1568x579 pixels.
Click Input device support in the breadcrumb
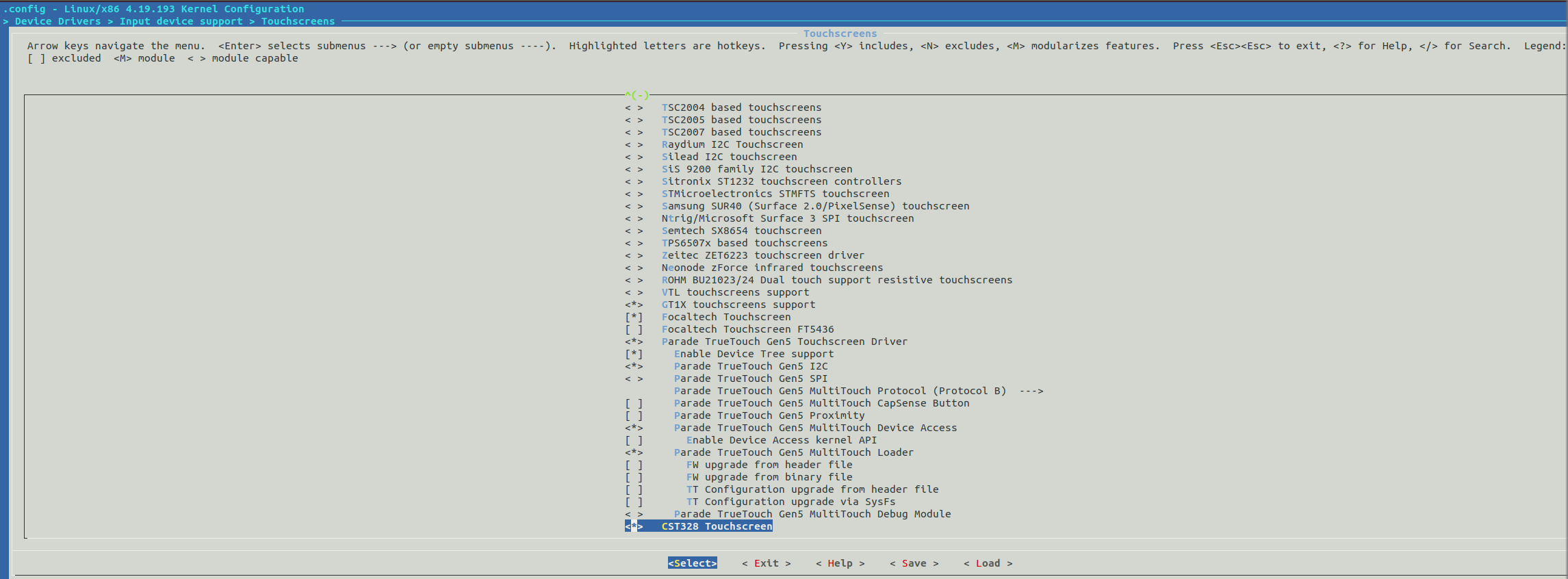[x=181, y=21]
